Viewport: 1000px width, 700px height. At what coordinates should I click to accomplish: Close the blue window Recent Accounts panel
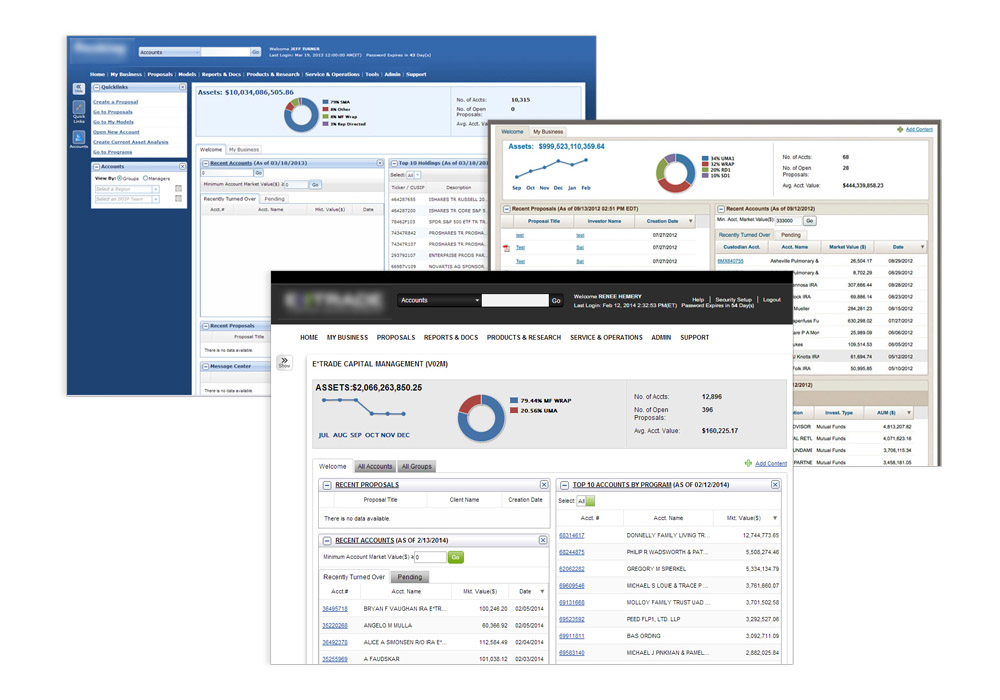coord(380,163)
